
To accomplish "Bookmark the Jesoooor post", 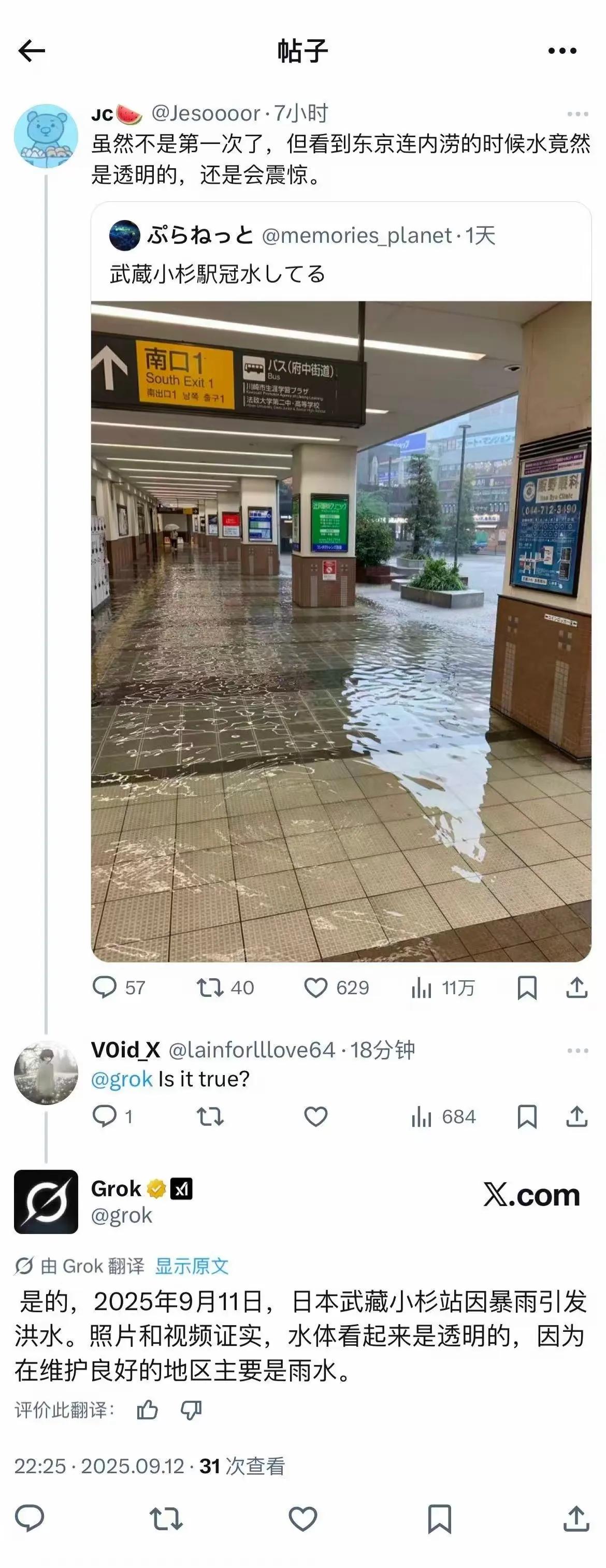I will pyautogui.click(x=527, y=988).
